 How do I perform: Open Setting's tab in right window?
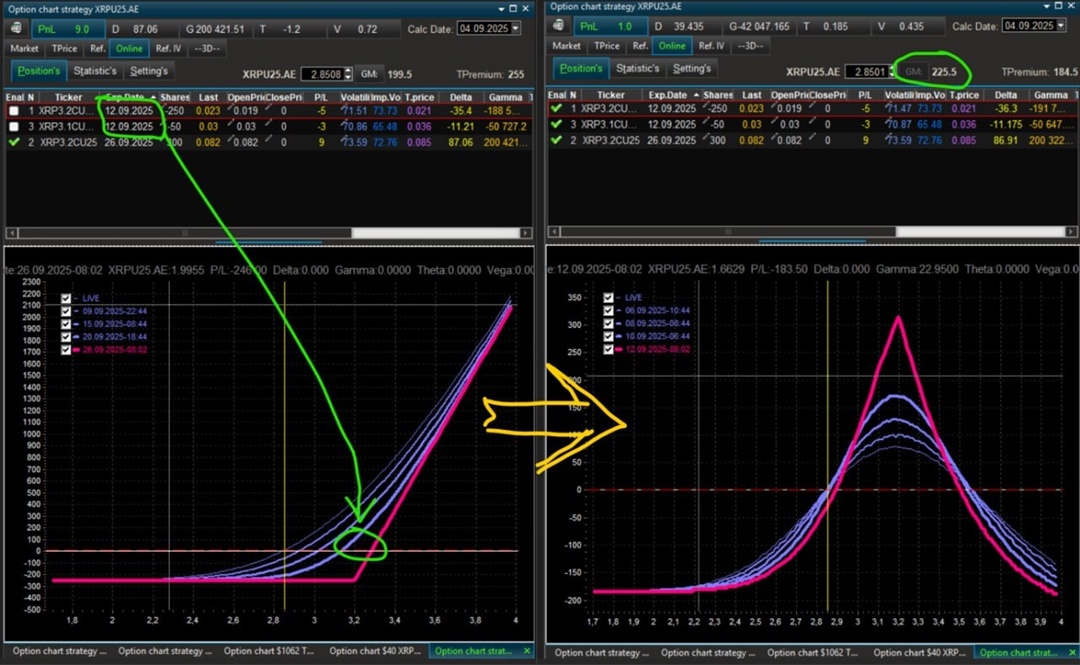click(692, 68)
